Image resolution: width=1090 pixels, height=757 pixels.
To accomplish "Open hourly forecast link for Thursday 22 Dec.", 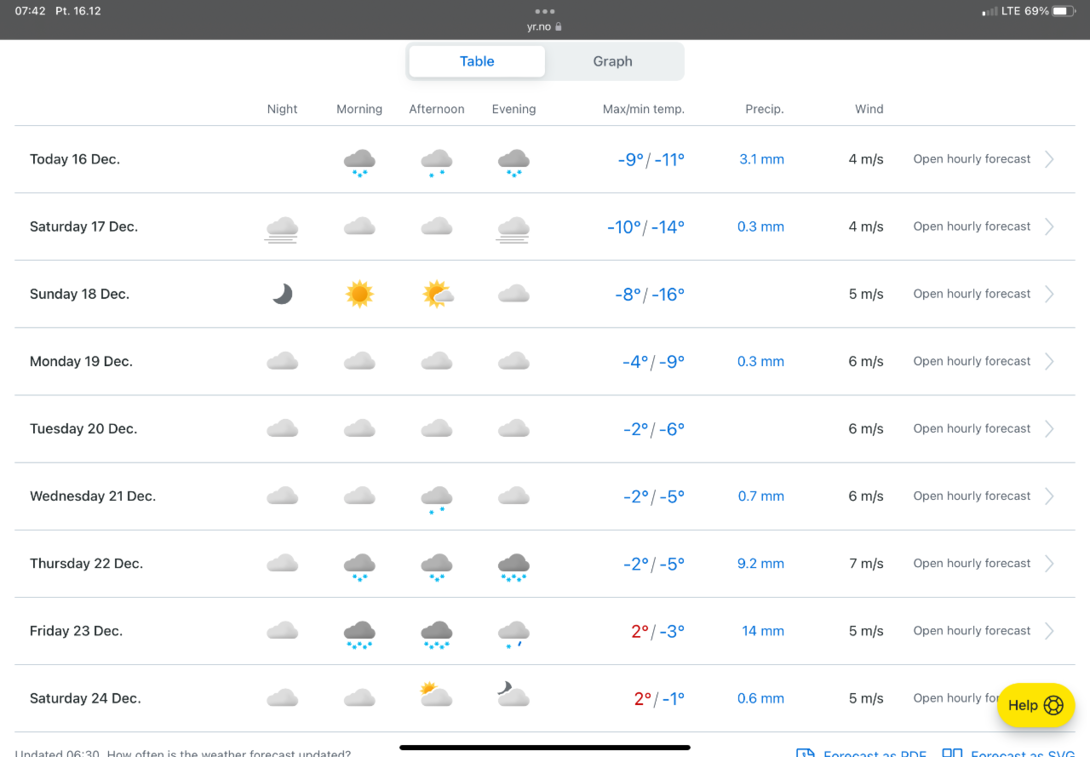I will tap(972, 564).
